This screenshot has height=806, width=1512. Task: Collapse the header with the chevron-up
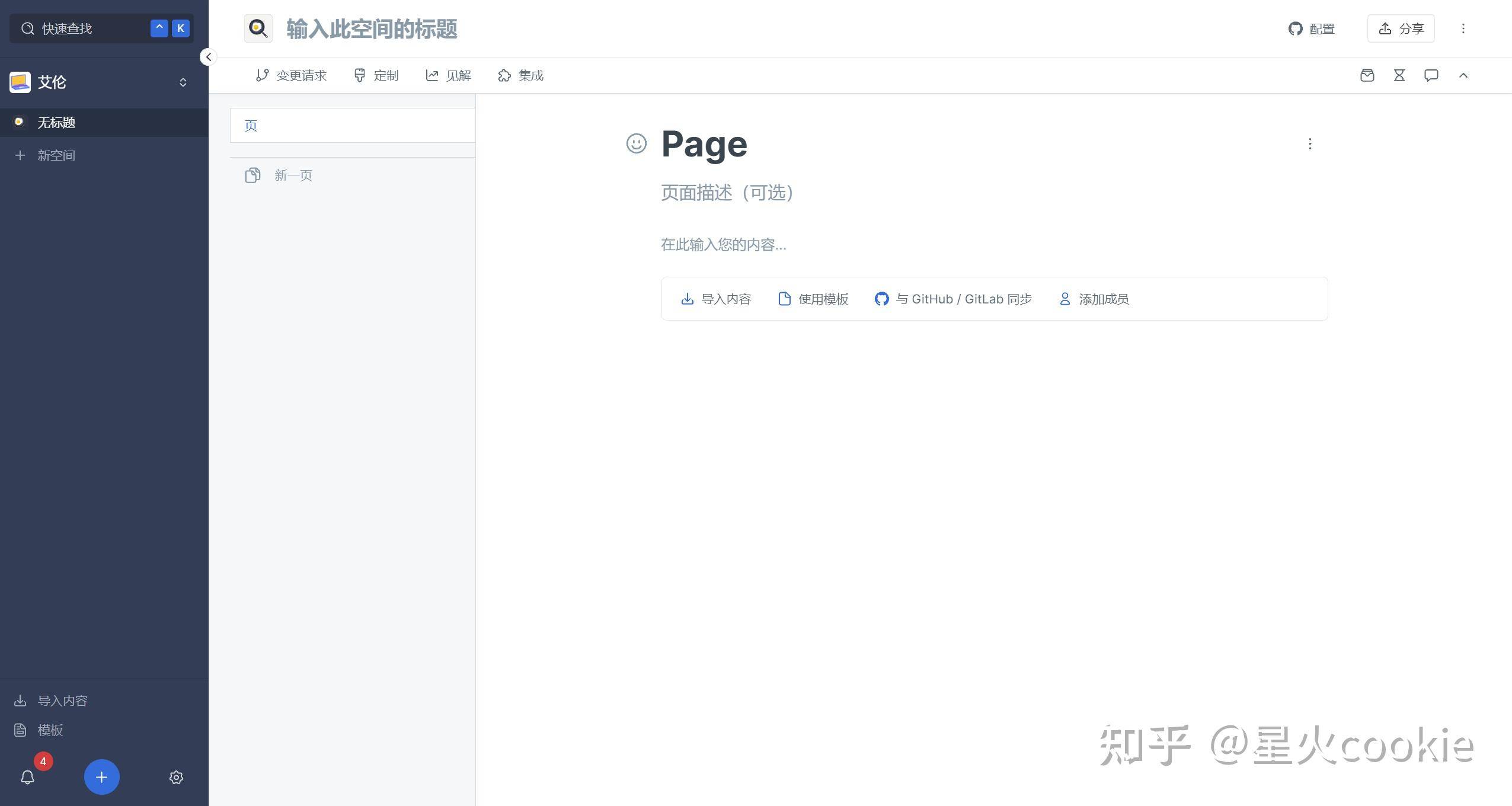pyautogui.click(x=1463, y=75)
